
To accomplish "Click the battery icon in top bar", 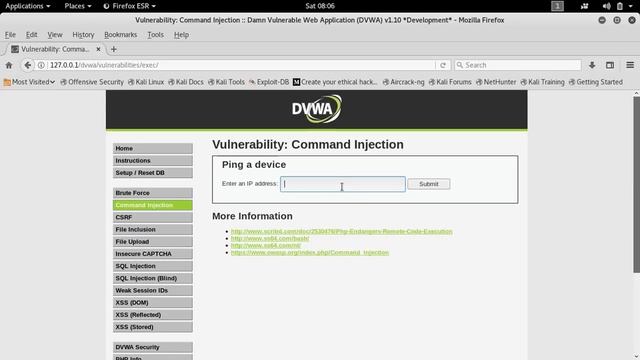I will click(x=620, y=6).
